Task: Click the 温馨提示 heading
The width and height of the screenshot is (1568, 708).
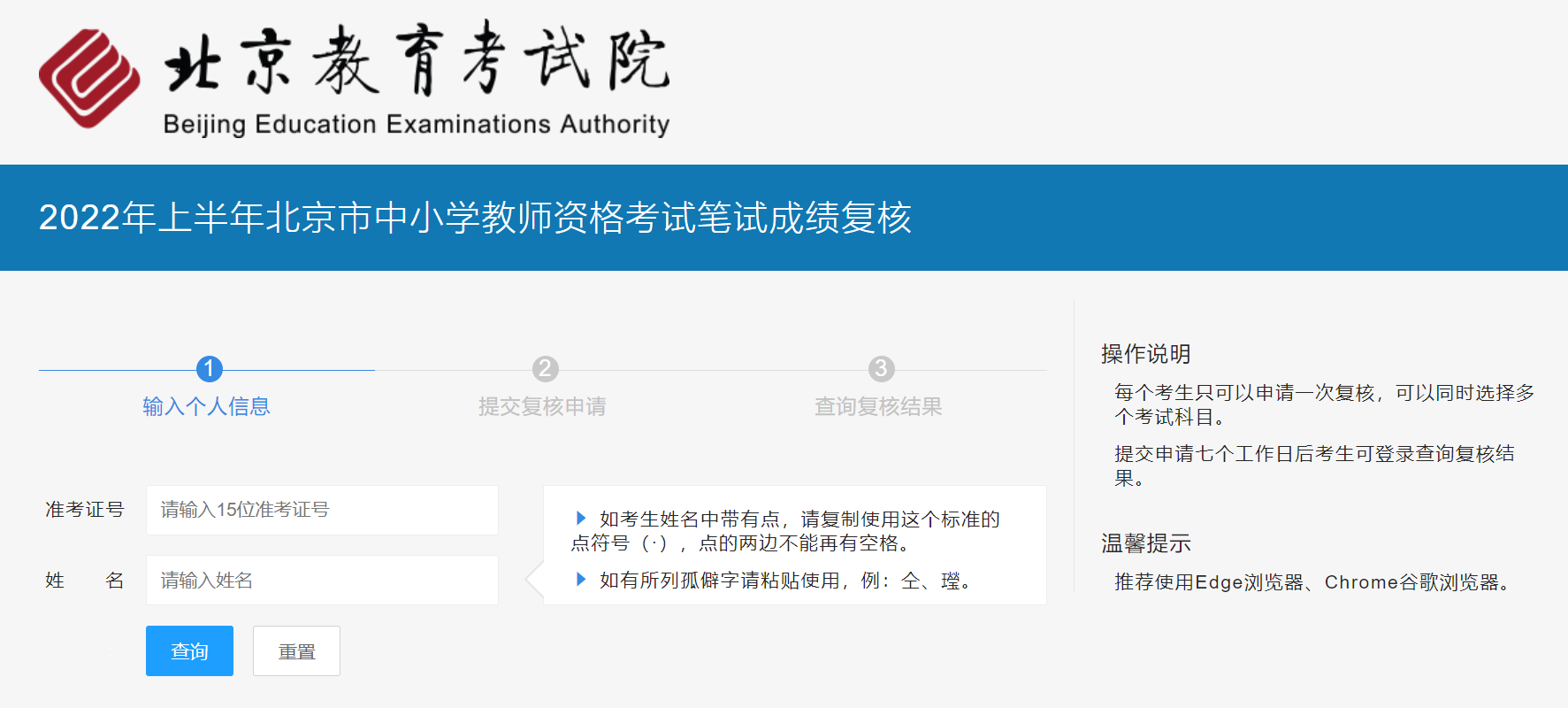Action: click(x=1145, y=543)
